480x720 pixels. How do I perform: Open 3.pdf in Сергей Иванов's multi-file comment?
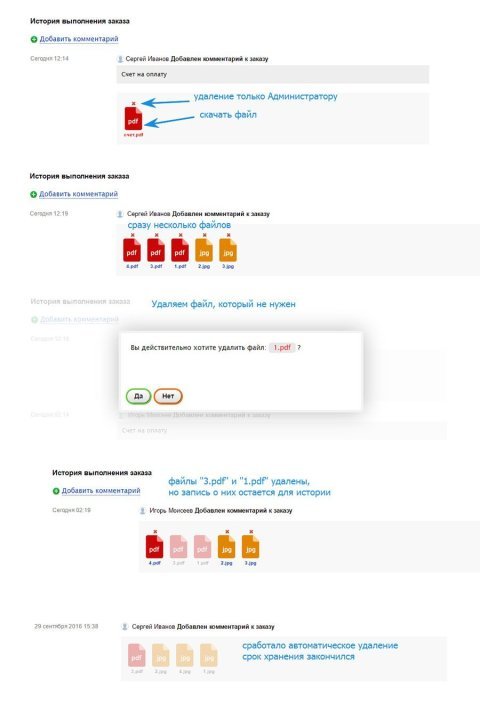pyautogui.click(x=156, y=251)
